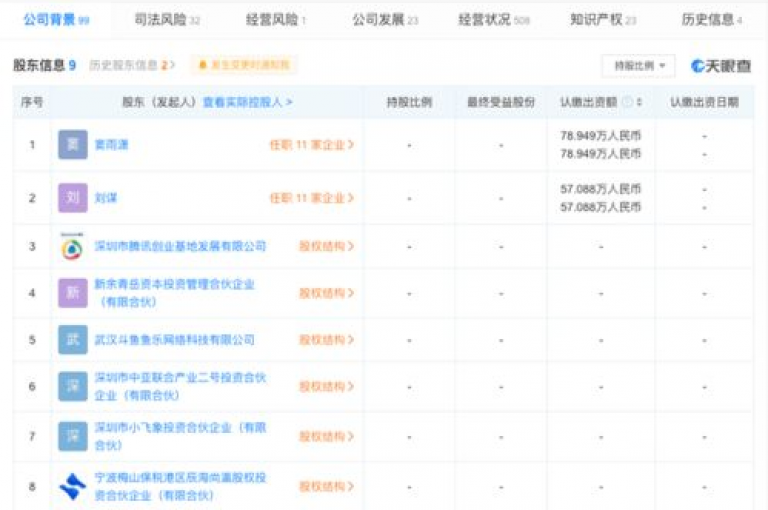Expand 股权结构 in row 8
Image resolution: width=768 pixels, height=510 pixels.
click(x=326, y=486)
